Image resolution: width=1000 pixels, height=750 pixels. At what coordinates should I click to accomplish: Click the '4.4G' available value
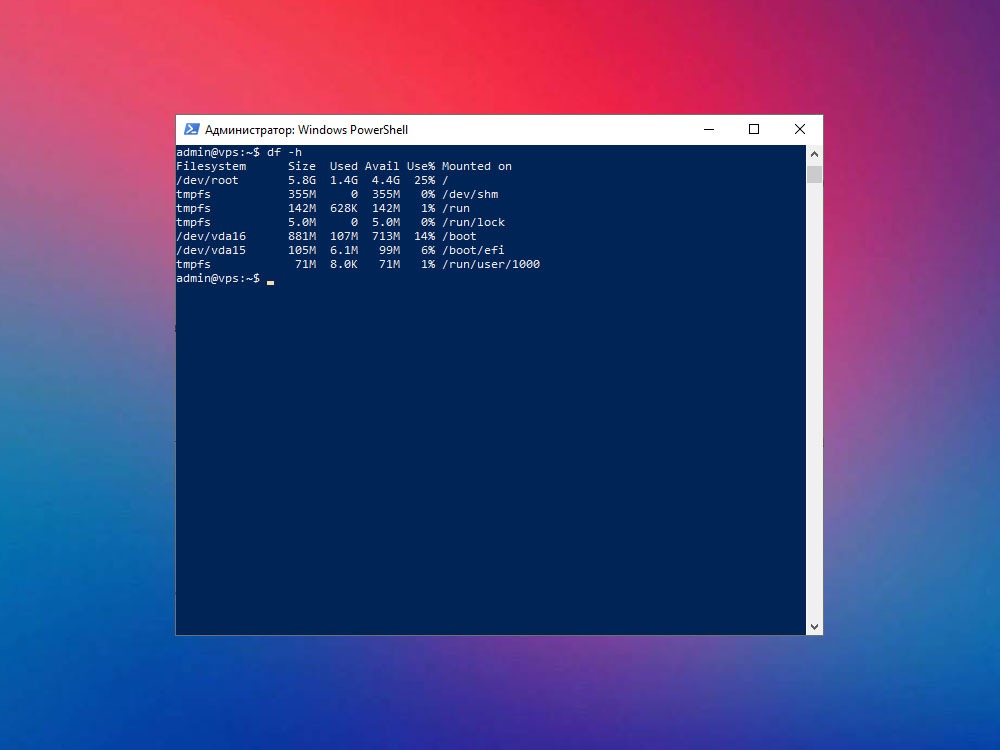[x=386, y=180]
